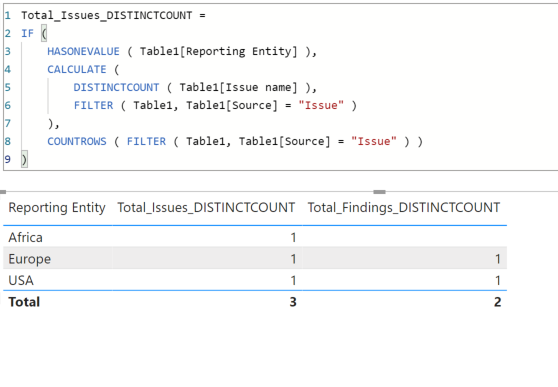Place cursor on measure name Total_Issues_DISTINCTCOUNT in editor
Viewport: 558px width, 387px height.
coord(107,15)
